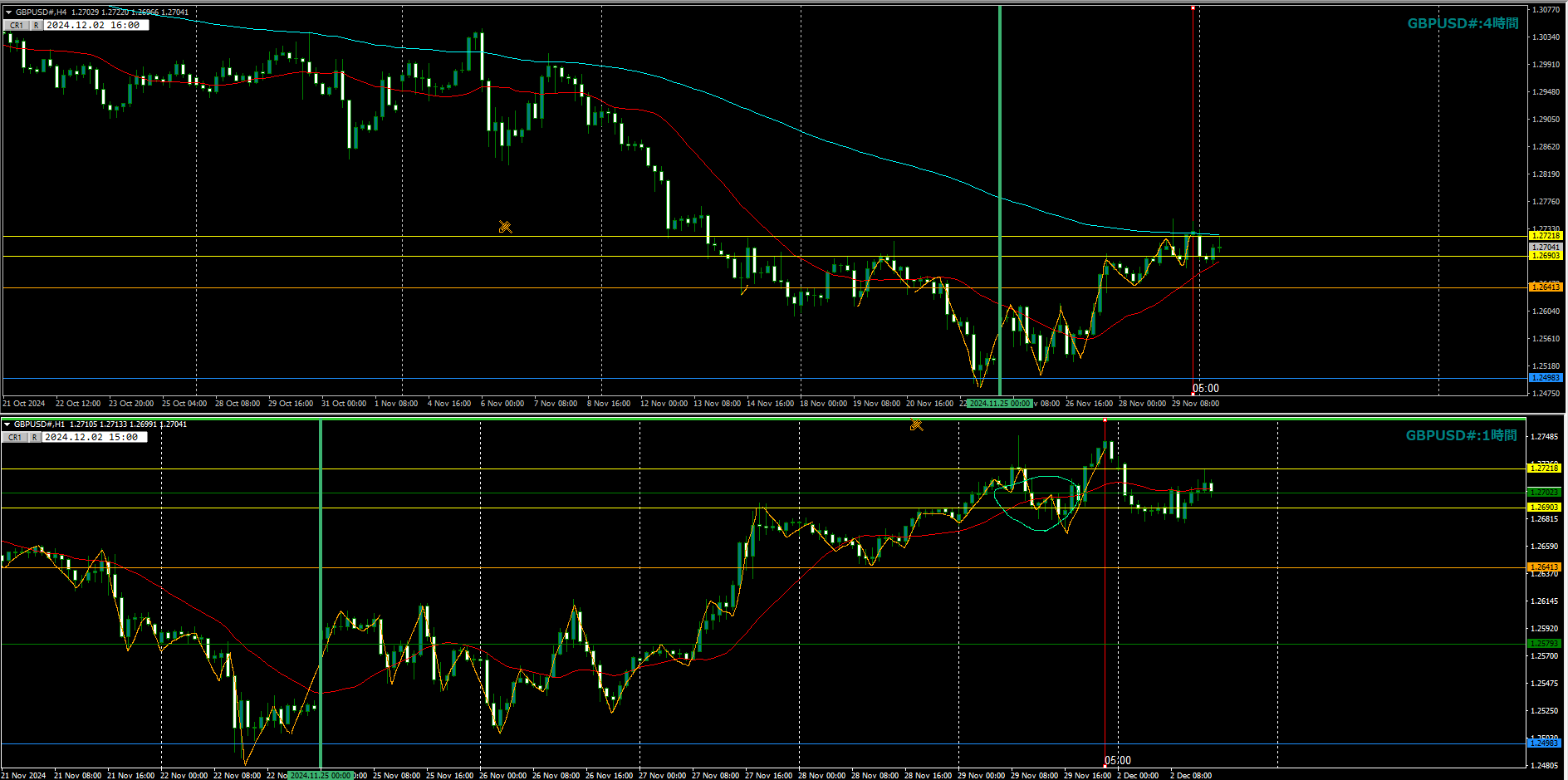
Task: Open the H1 chart one-click trading arrow
Action: click(7, 424)
